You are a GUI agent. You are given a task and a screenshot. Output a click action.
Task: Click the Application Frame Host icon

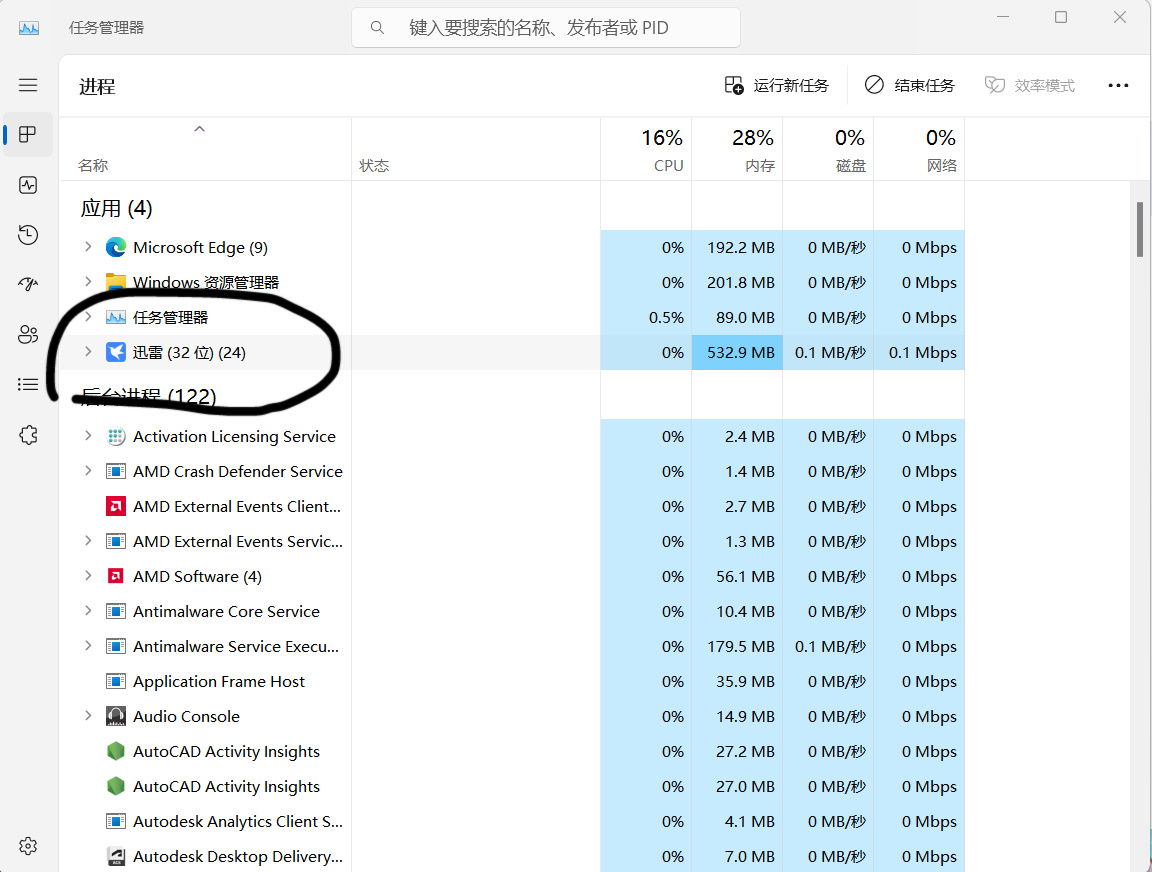115,681
